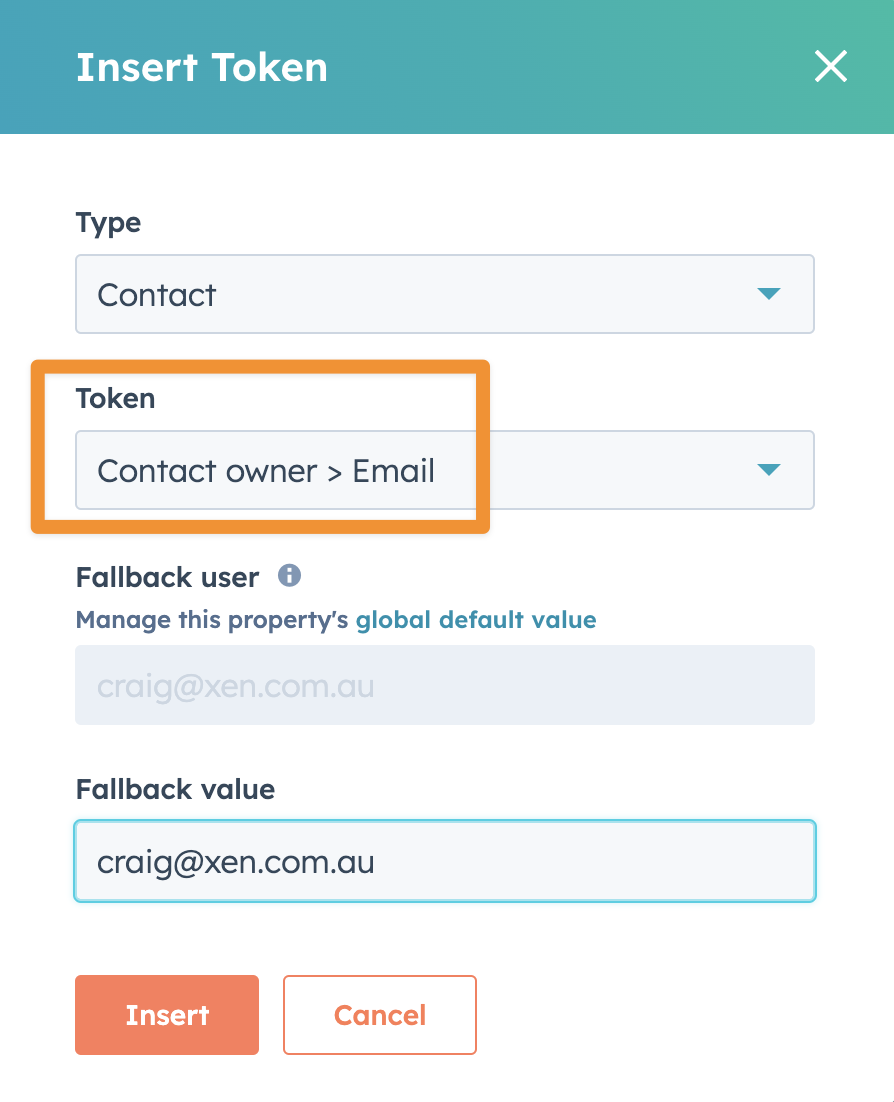This screenshot has width=894, height=1102.
Task: Click the Insert Token dialog title
Action: 202,67
